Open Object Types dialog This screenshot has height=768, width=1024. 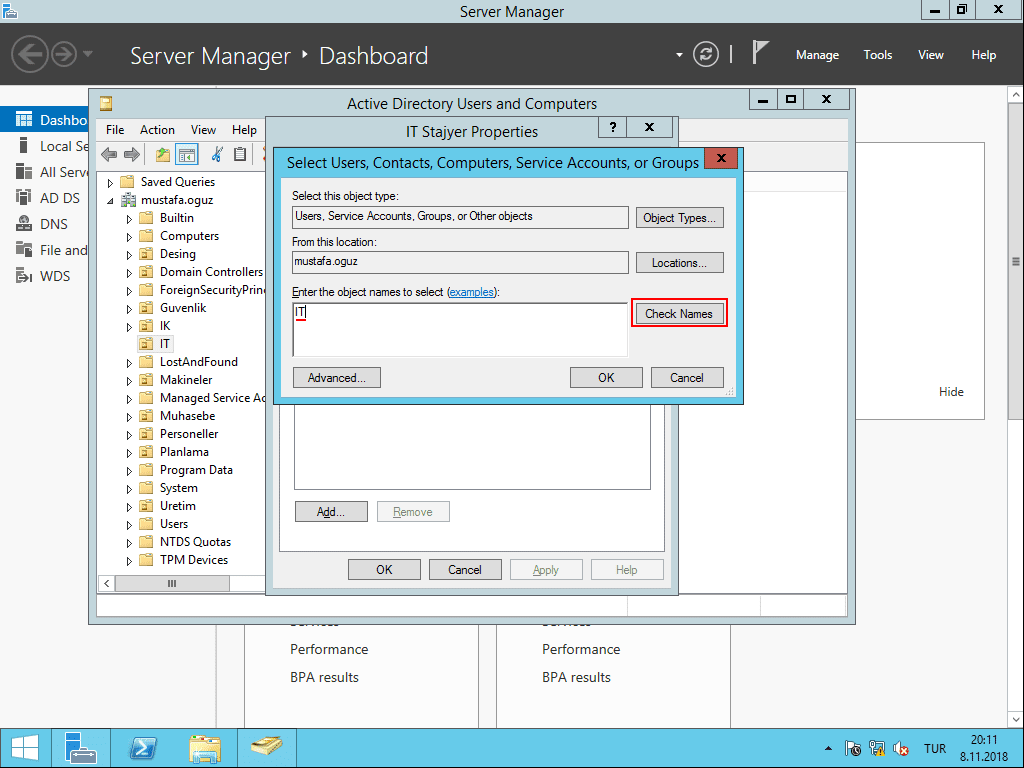[x=679, y=217]
